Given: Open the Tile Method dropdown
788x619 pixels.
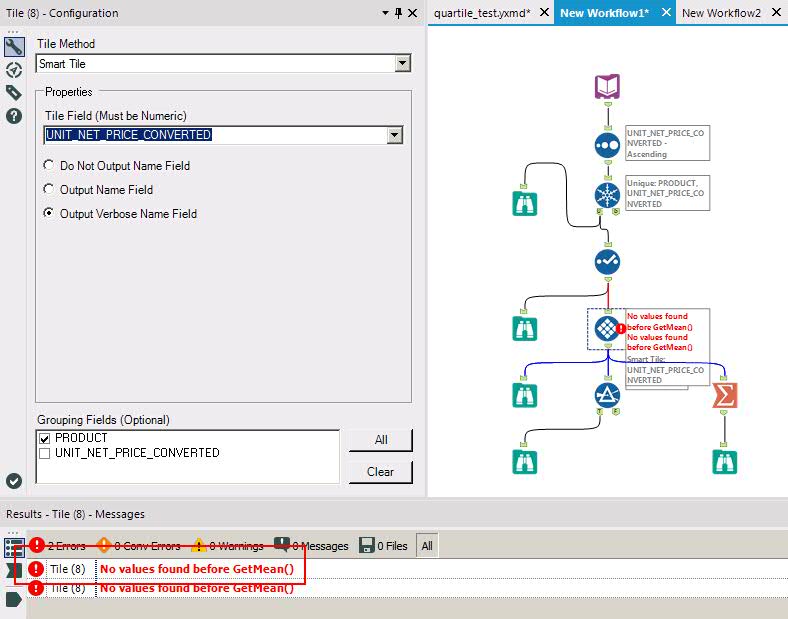Looking at the screenshot, I should [x=402, y=63].
